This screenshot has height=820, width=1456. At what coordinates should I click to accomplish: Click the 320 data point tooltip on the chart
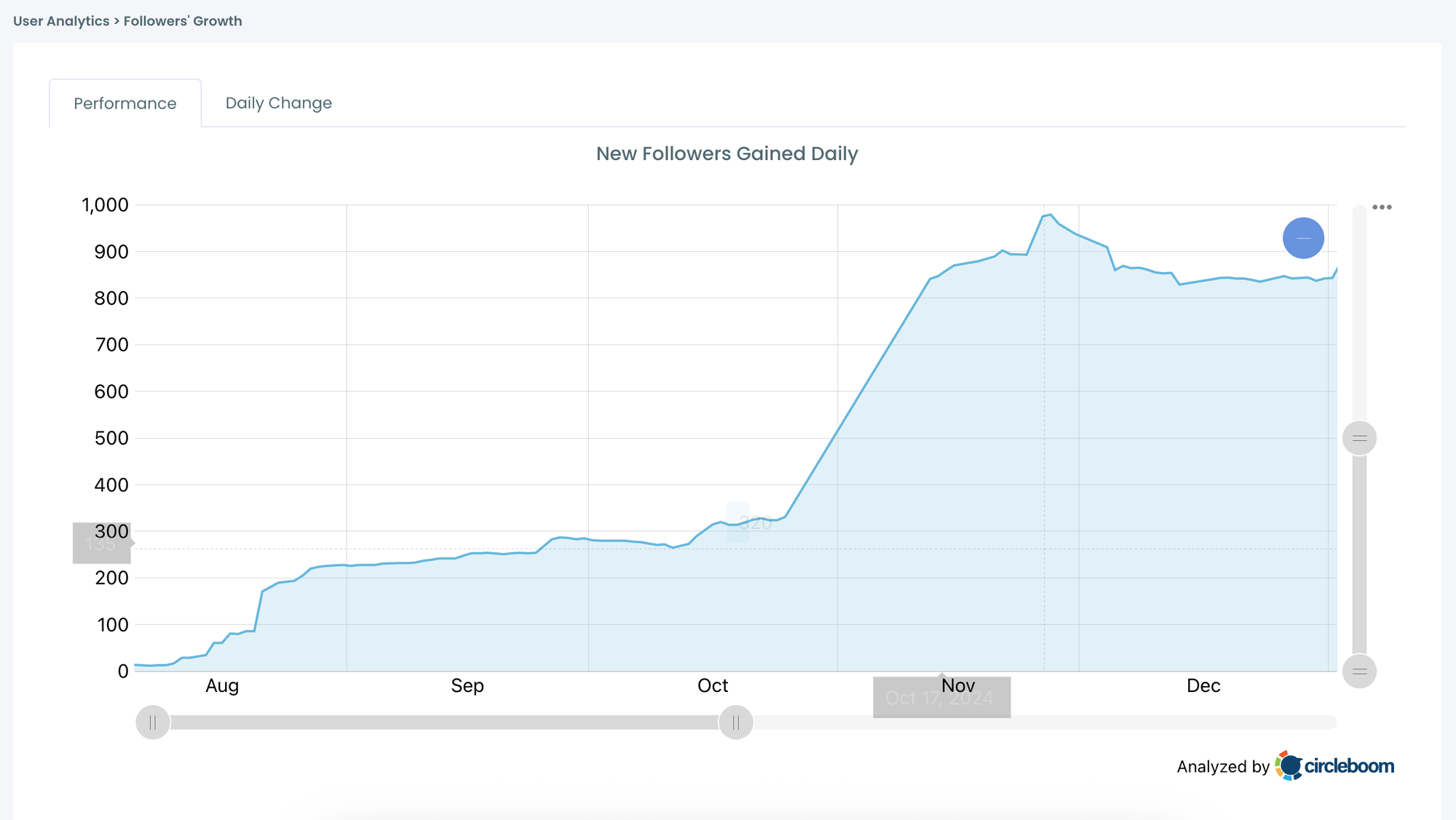(x=754, y=522)
